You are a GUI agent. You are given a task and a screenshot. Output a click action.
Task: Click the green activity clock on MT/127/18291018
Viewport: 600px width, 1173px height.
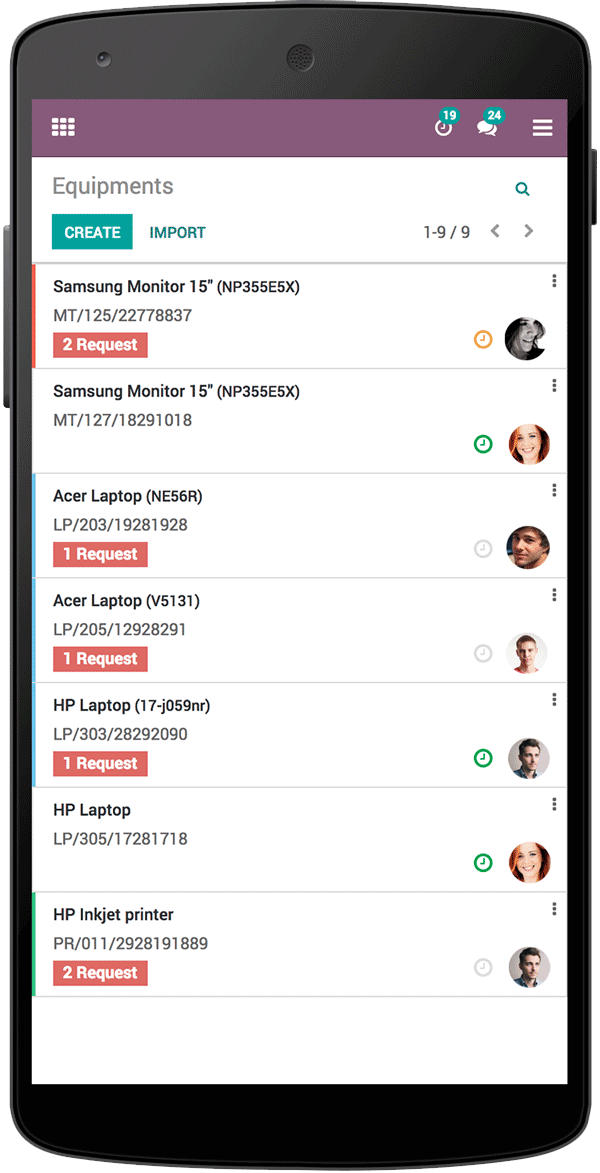coord(483,444)
